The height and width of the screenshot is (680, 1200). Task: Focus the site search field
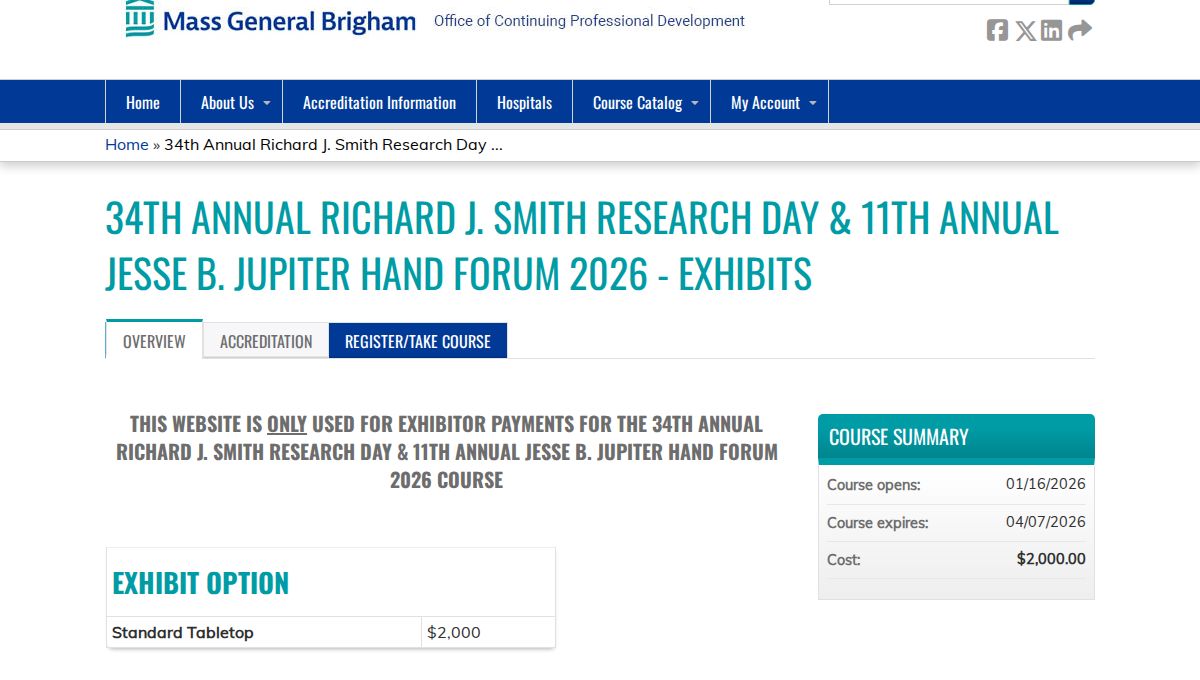[x=949, y=2]
